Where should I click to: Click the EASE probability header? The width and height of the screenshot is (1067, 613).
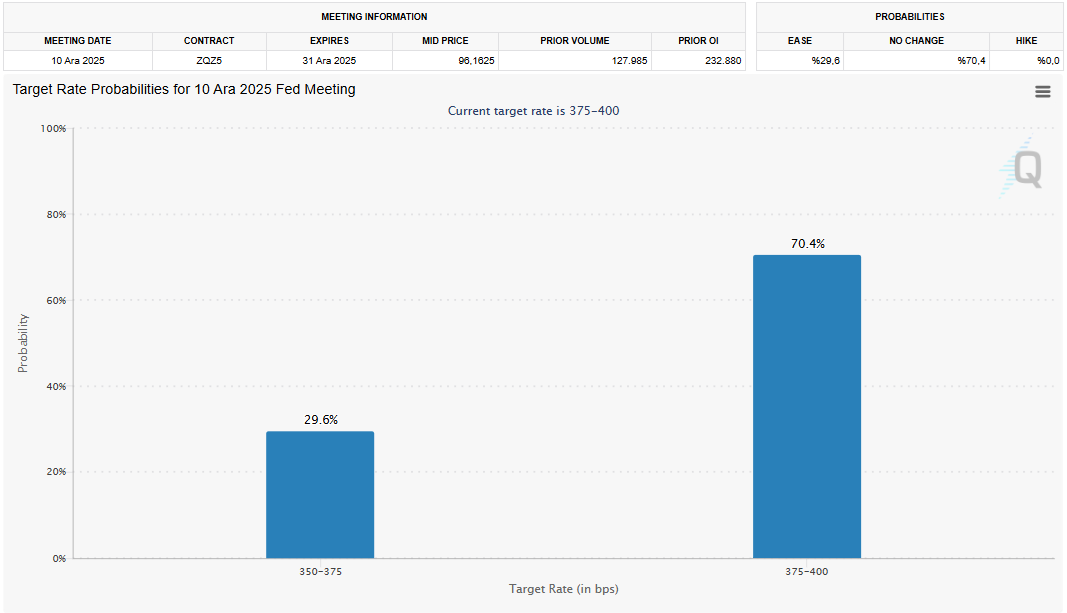pos(800,41)
